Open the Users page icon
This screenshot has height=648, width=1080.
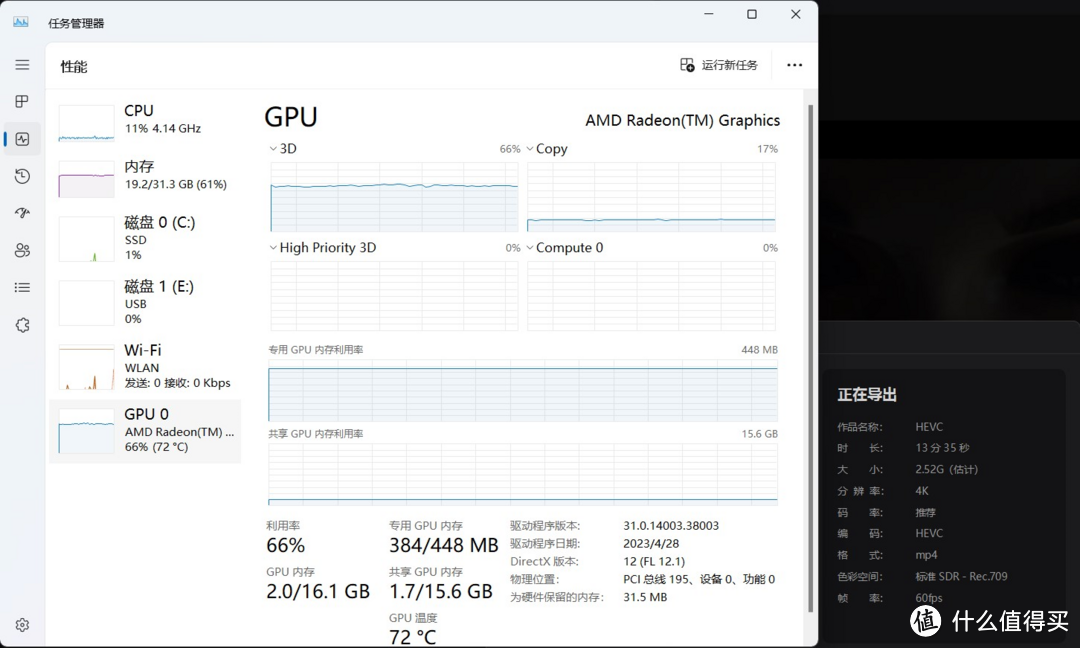click(x=22, y=250)
